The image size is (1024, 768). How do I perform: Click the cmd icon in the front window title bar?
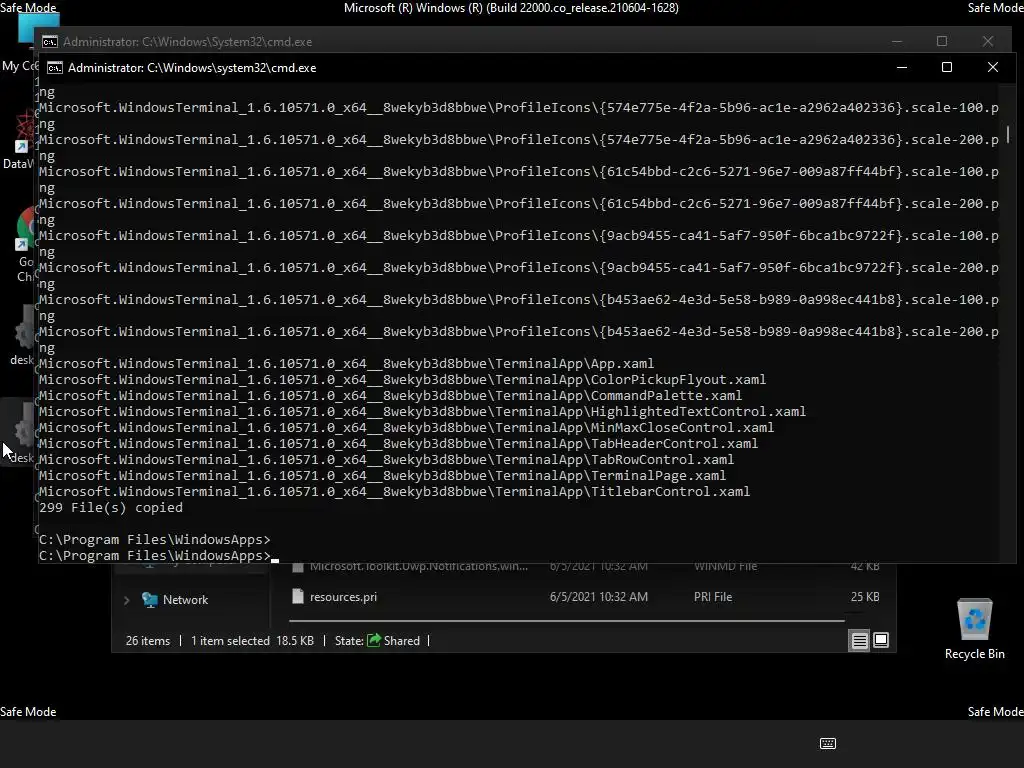55,68
